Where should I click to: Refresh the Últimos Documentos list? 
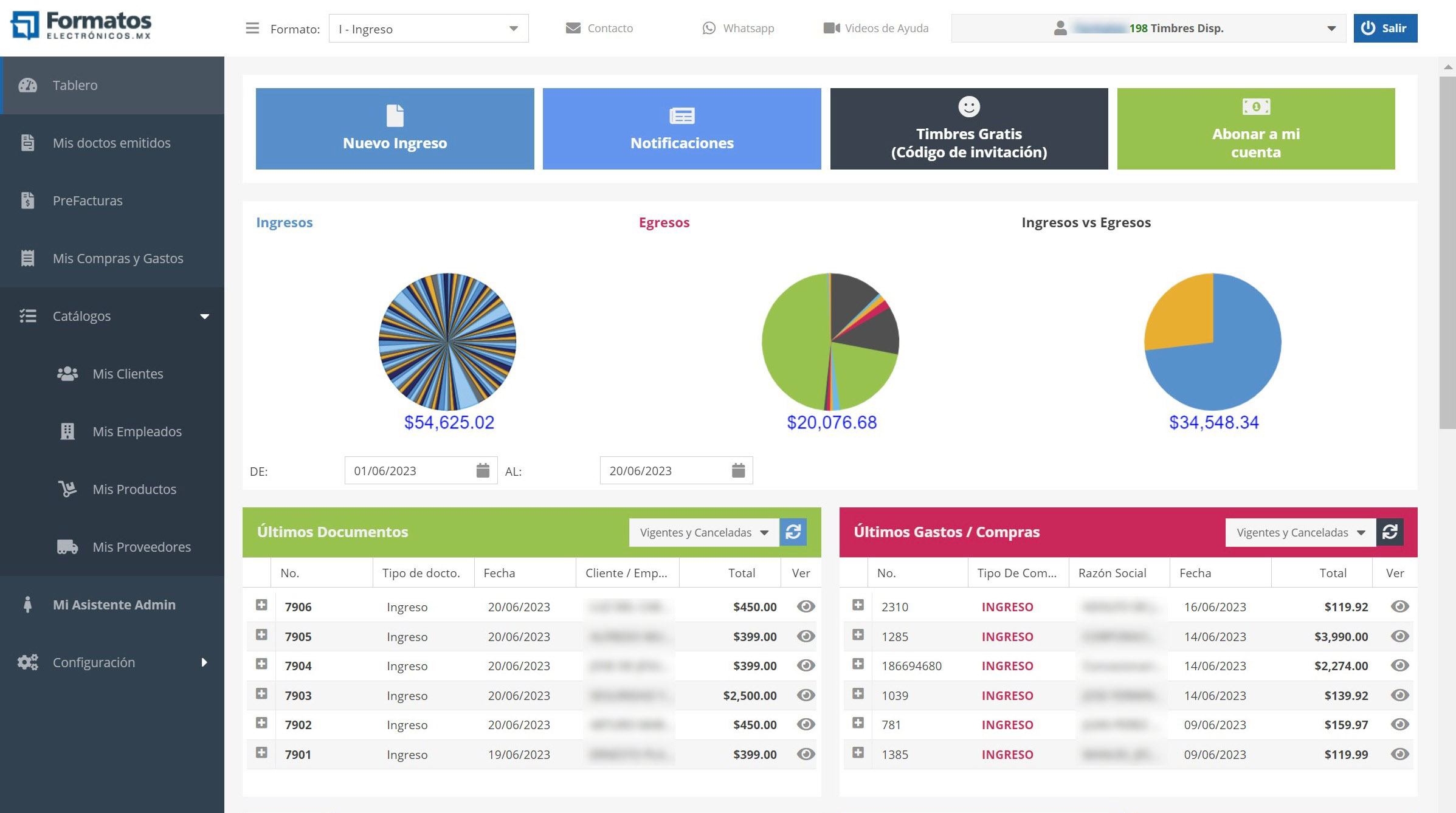point(793,532)
